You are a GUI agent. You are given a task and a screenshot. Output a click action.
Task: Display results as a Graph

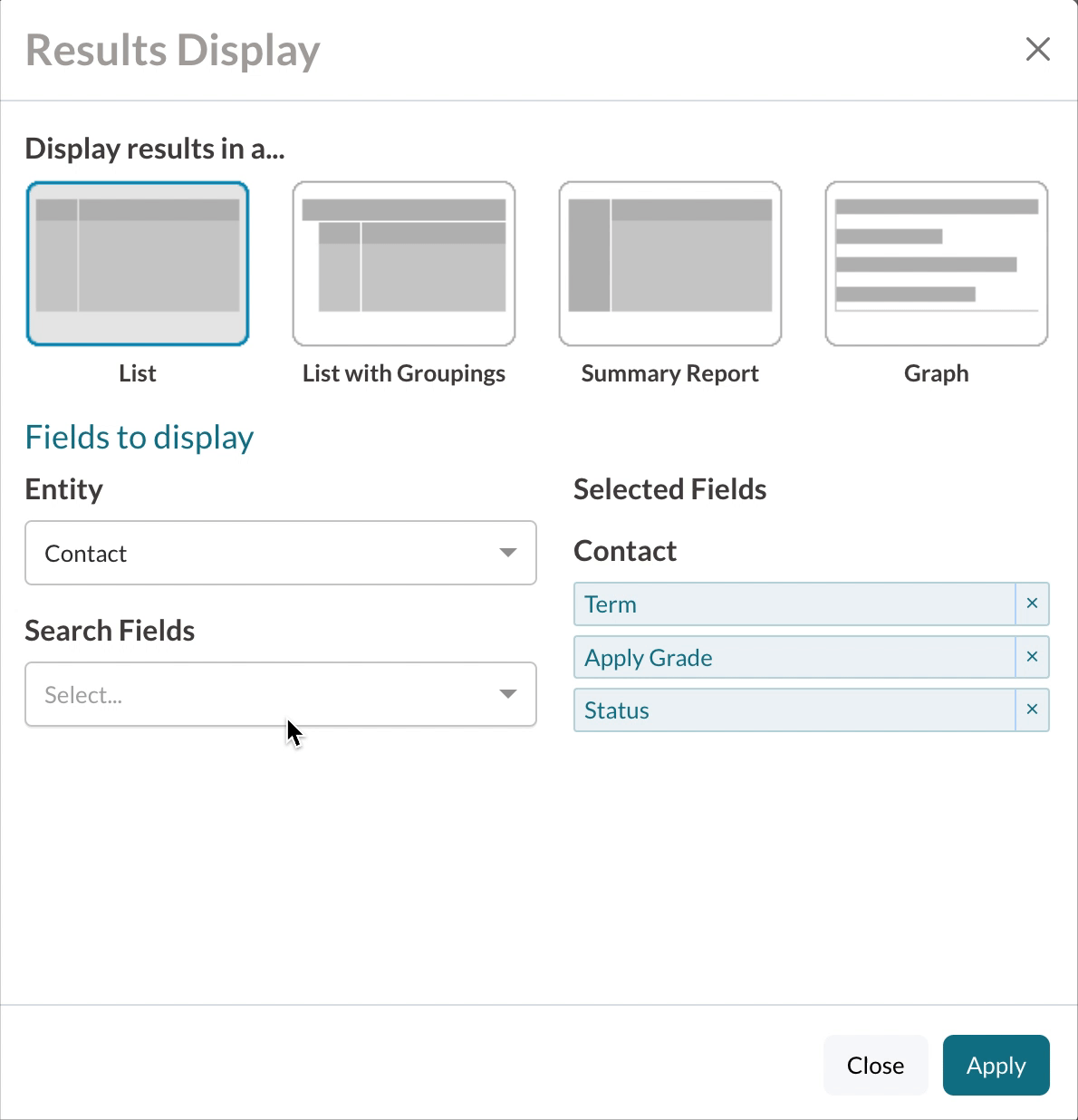tap(936, 263)
